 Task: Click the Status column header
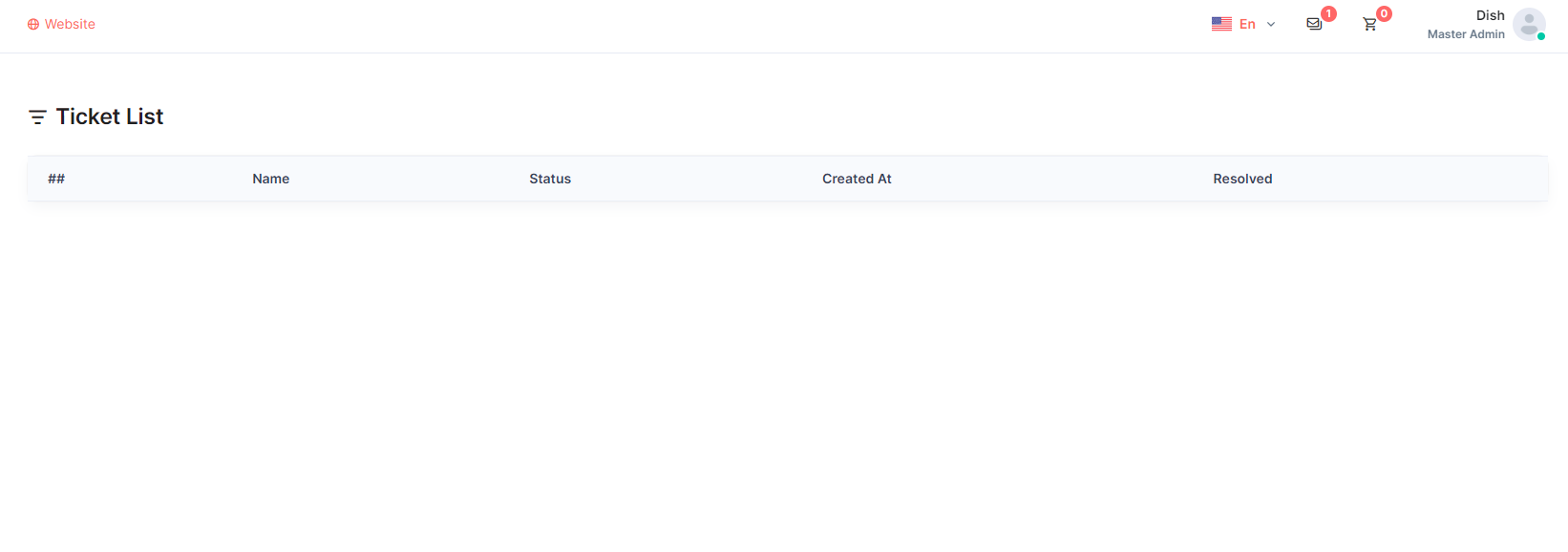coord(550,179)
